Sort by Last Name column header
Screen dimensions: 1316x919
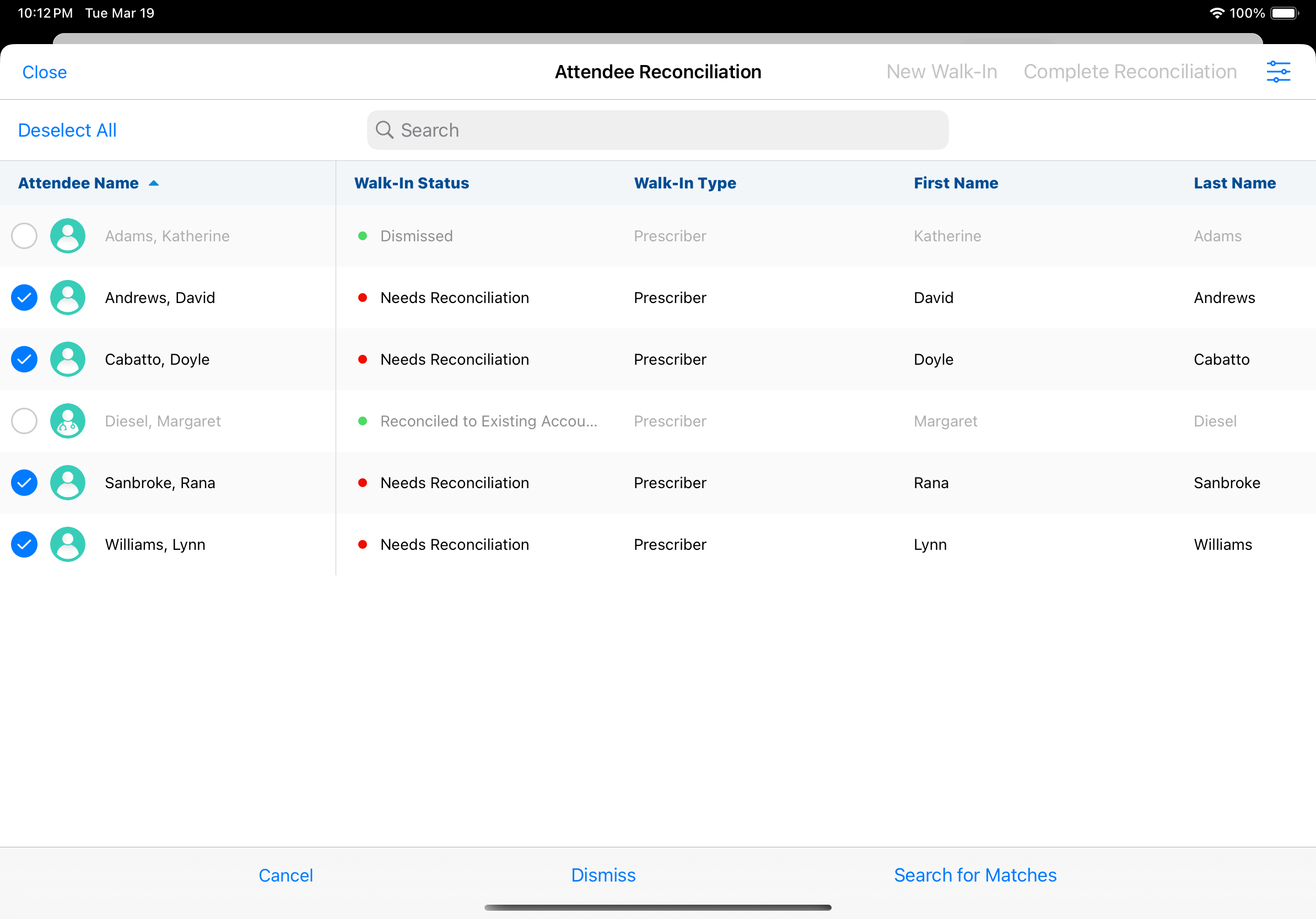(1234, 183)
